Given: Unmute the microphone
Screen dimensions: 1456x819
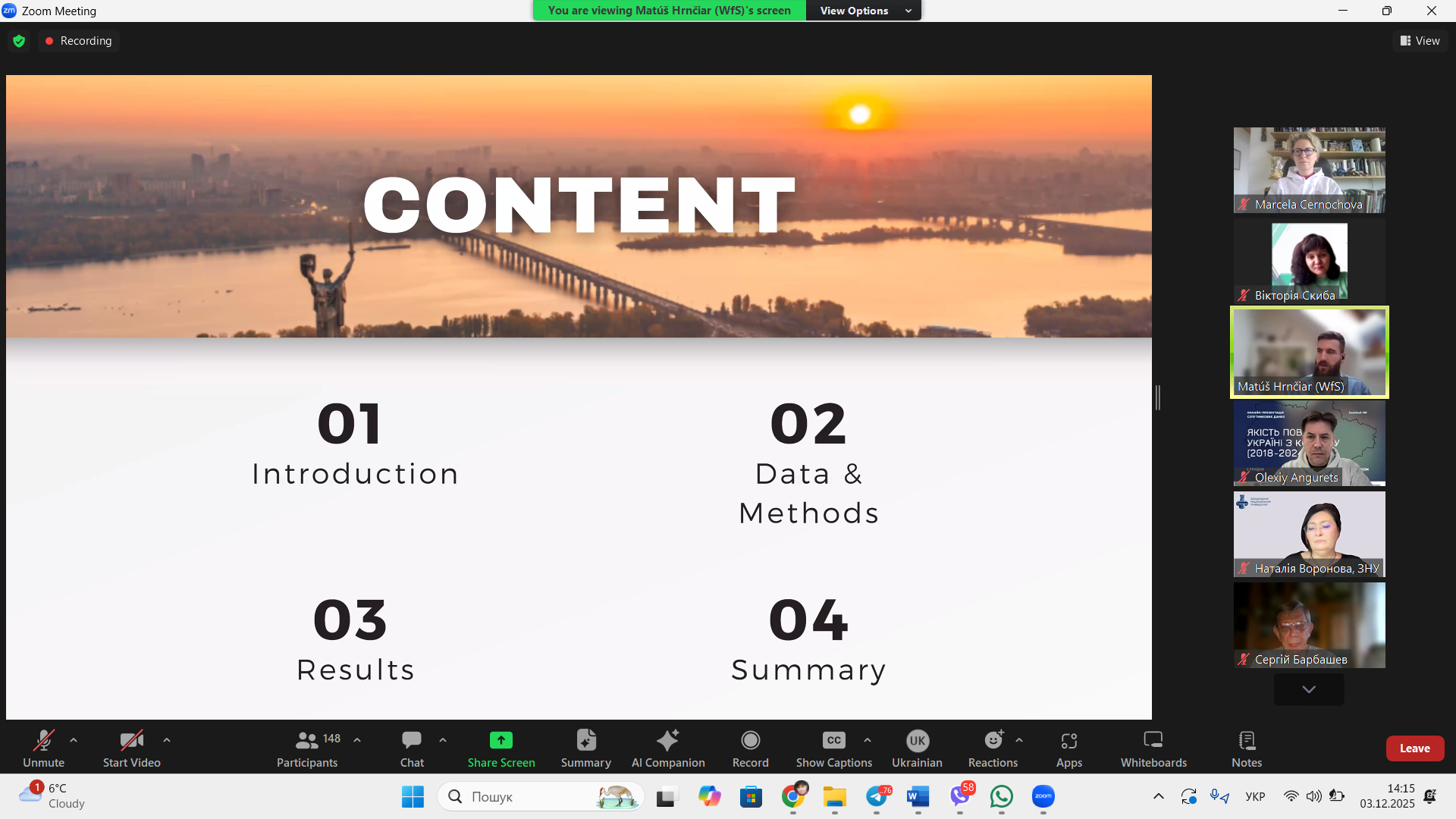Looking at the screenshot, I should [x=43, y=747].
